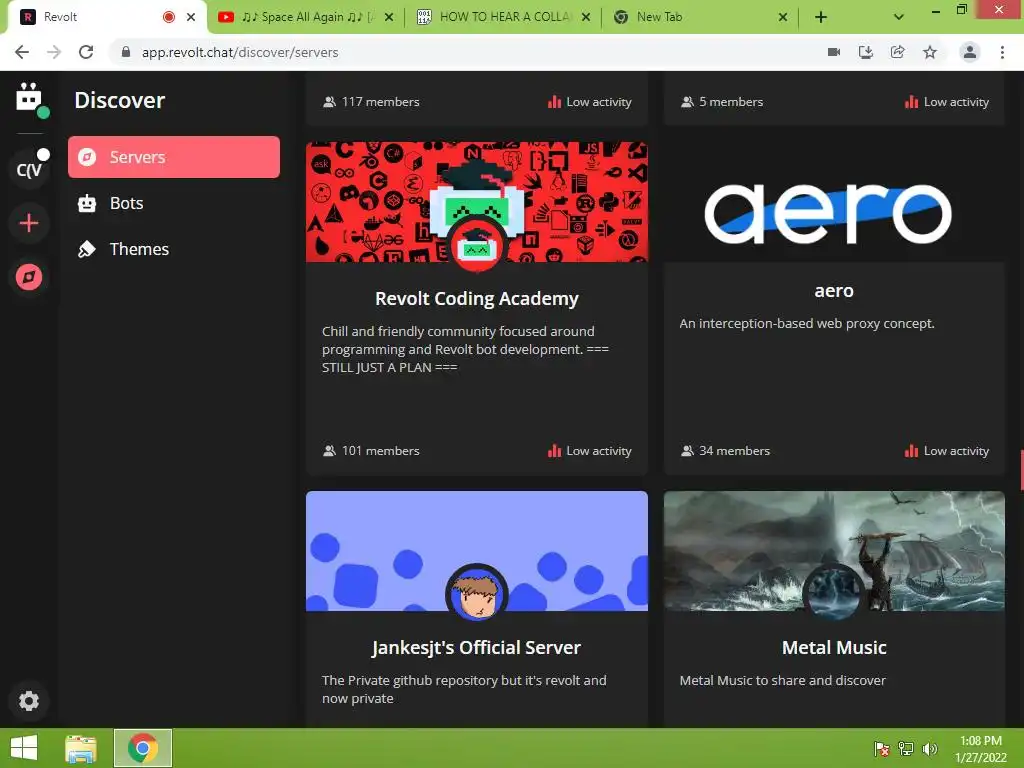Open Chrome profile avatar menu
Image resolution: width=1024 pixels, height=768 pixels.
tap(970, 52)
